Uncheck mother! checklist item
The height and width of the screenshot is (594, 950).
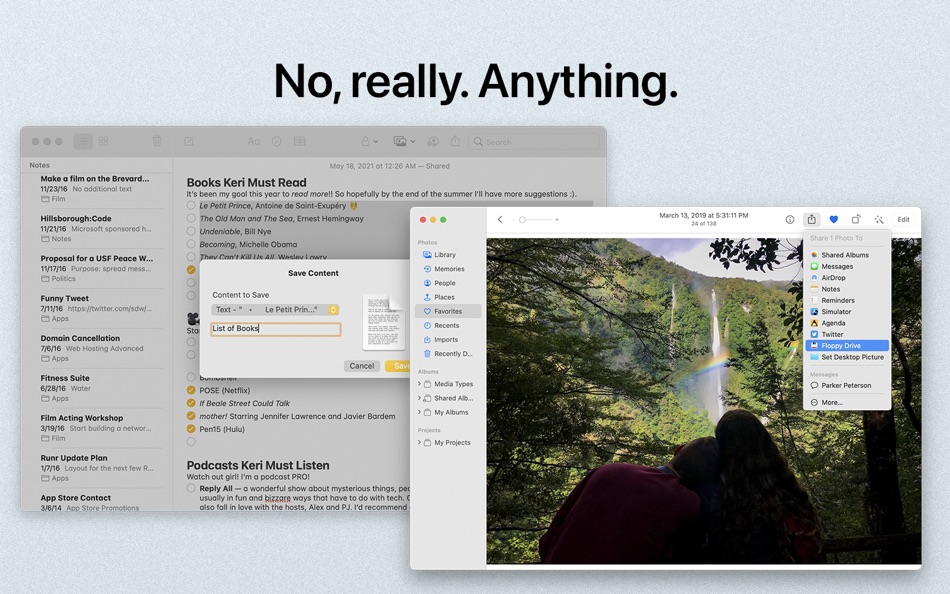[191, 416]
